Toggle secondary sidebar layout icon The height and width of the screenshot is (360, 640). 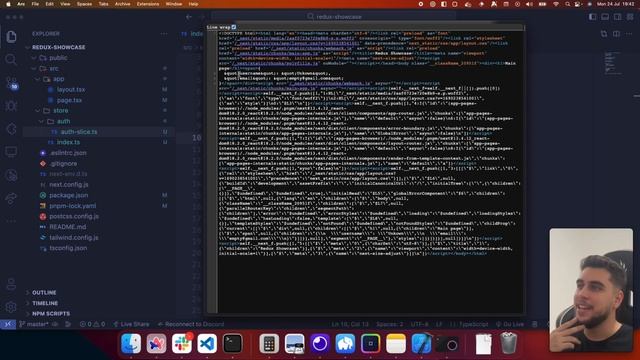pyautogui.click(x=618, y=17)
